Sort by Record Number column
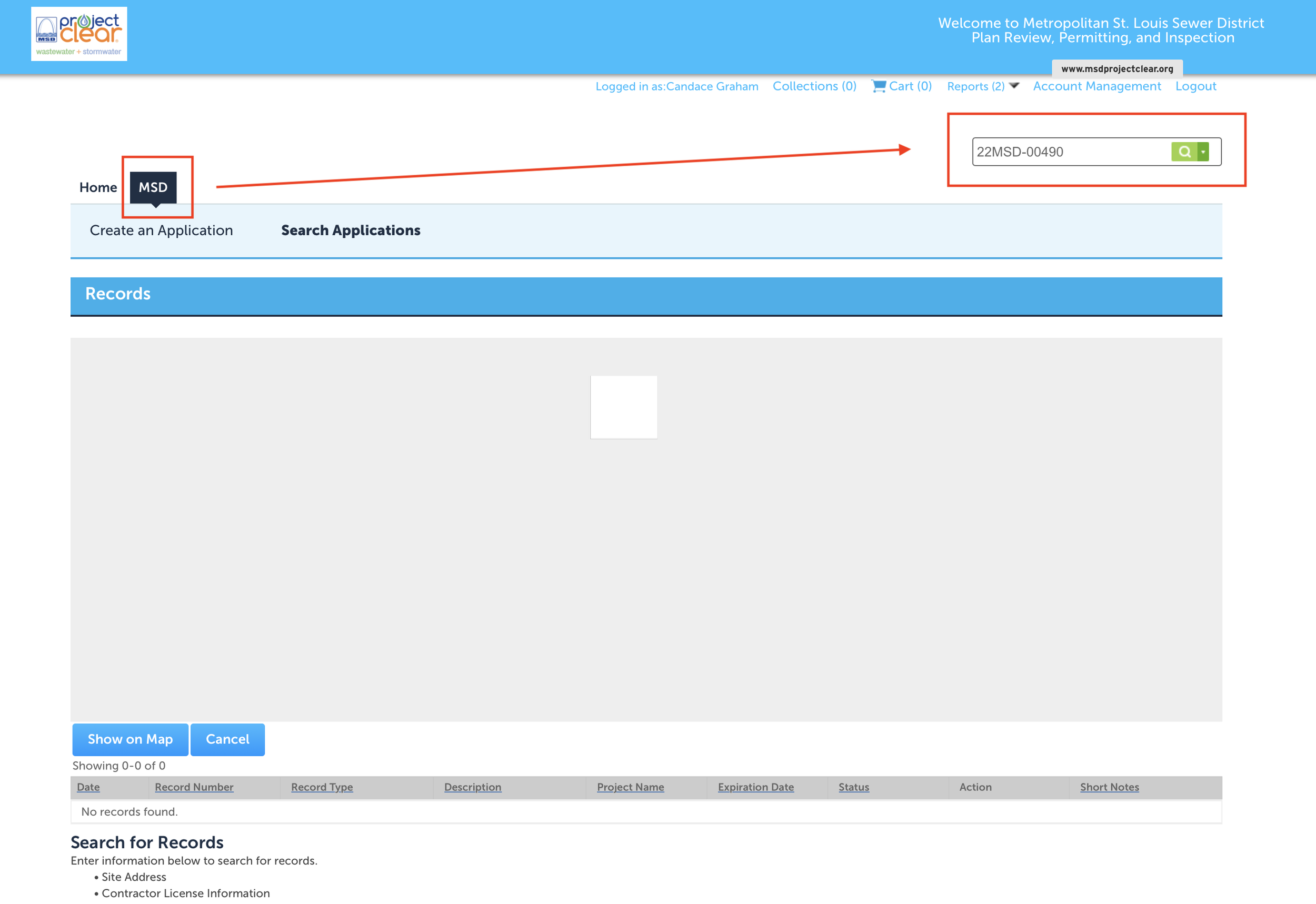Viewport: 1316px width, 904px height. tap(194, 787)
